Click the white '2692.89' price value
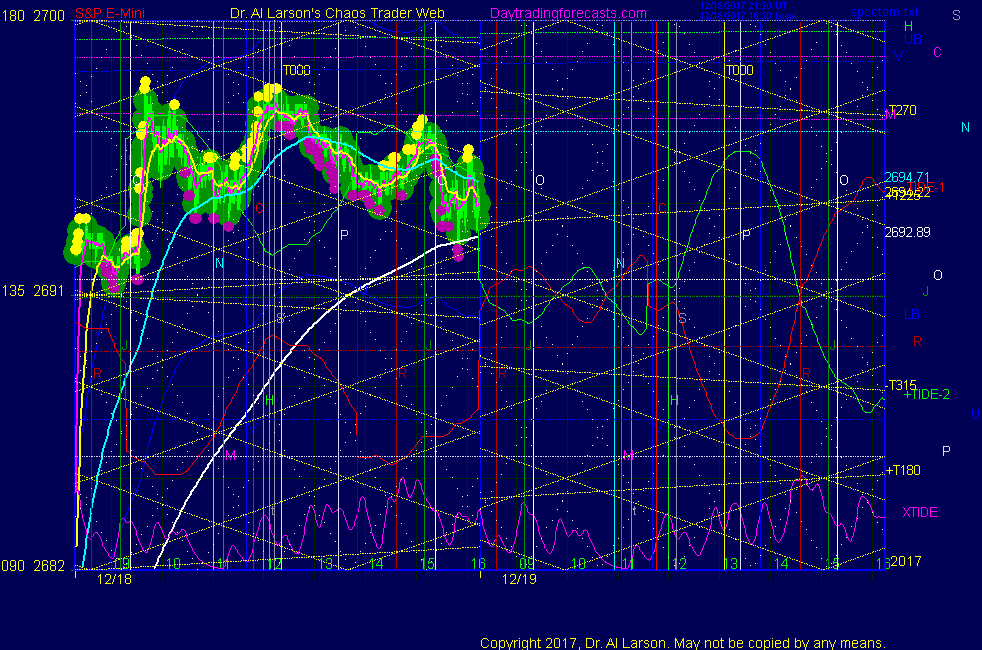Viewport: 982px width, 650px height. [x=907, y=232]
